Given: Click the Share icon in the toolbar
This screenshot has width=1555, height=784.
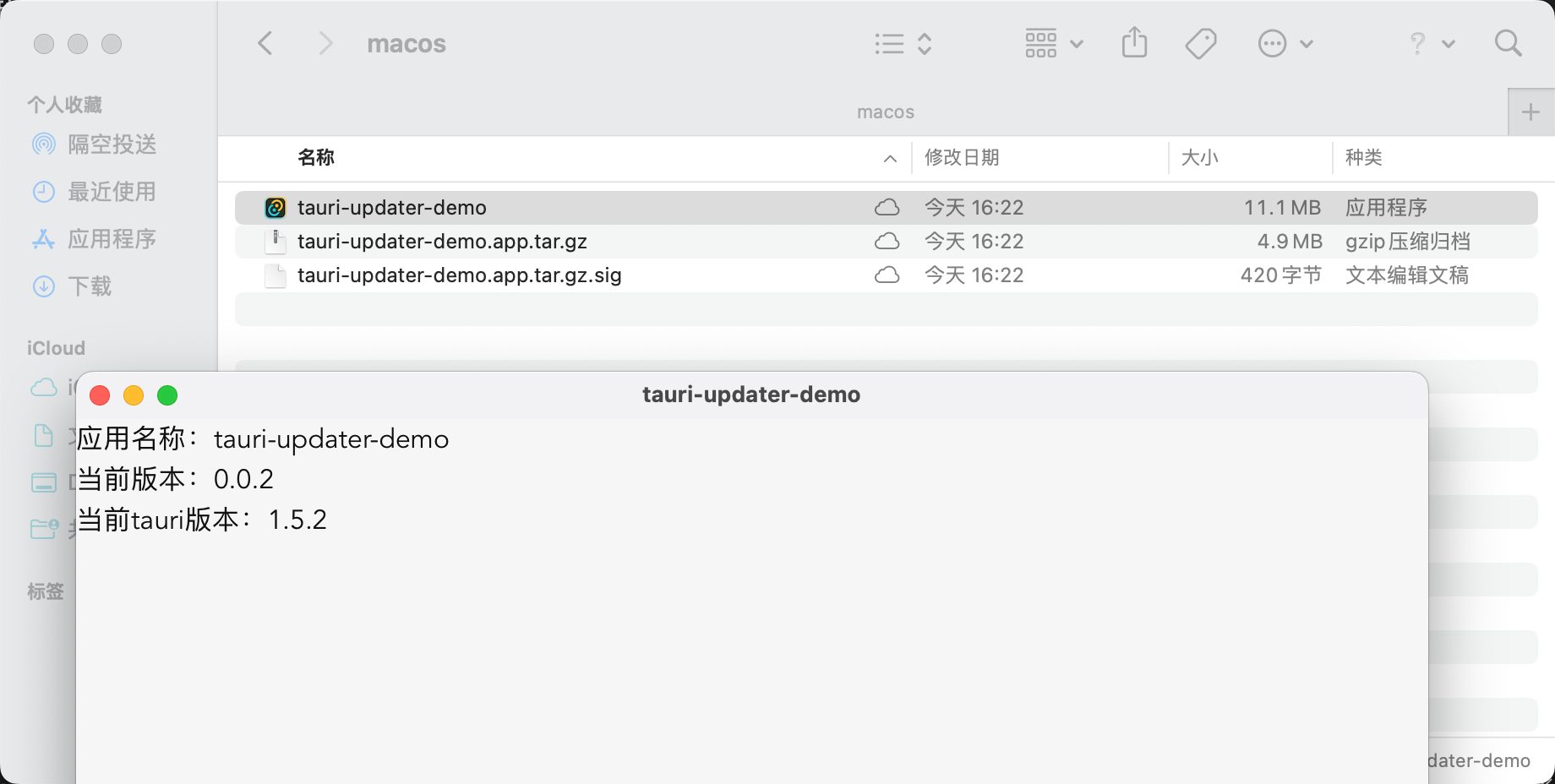Looking at the screenshot, I should [x=1134, y=43].
